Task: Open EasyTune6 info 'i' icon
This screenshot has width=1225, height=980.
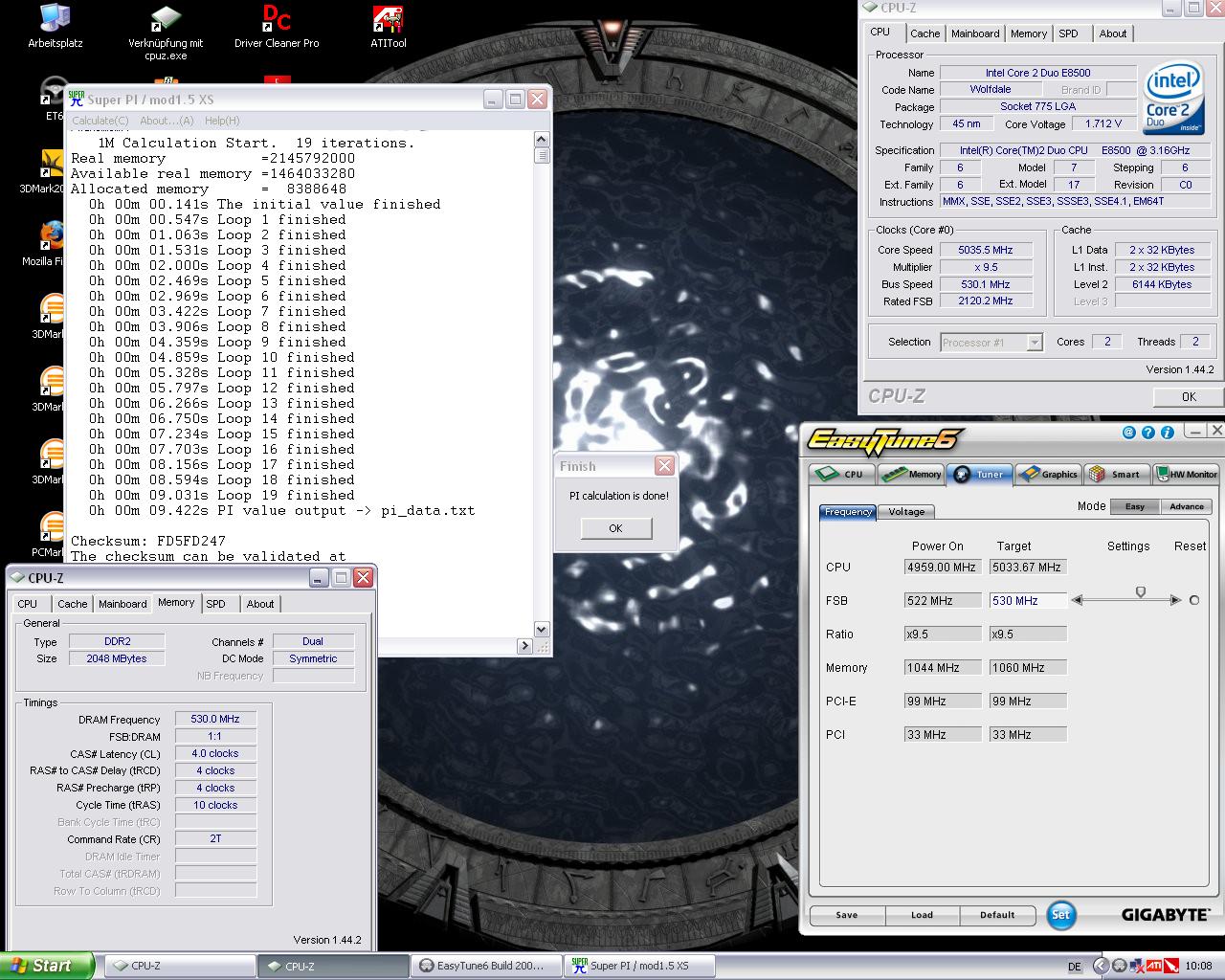Action: point(1168,433)
